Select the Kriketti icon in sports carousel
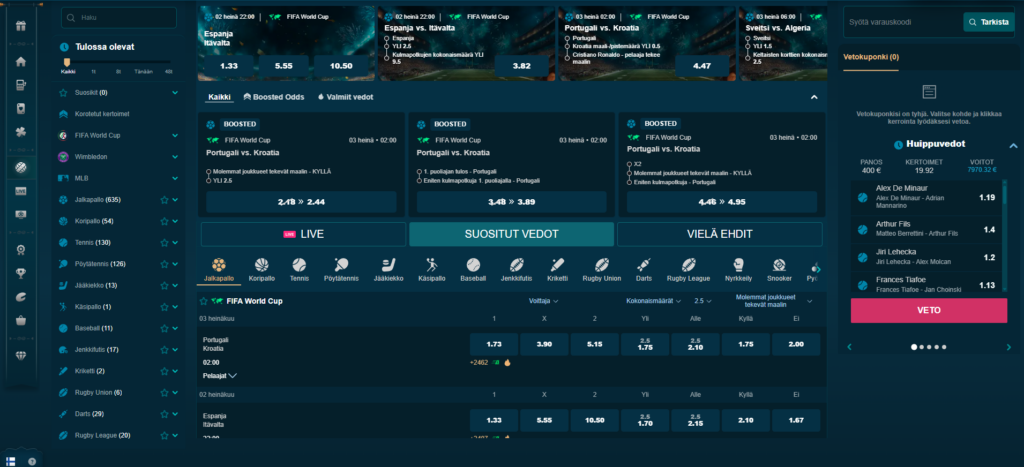1024x467 pixels. tap(557, 265)
